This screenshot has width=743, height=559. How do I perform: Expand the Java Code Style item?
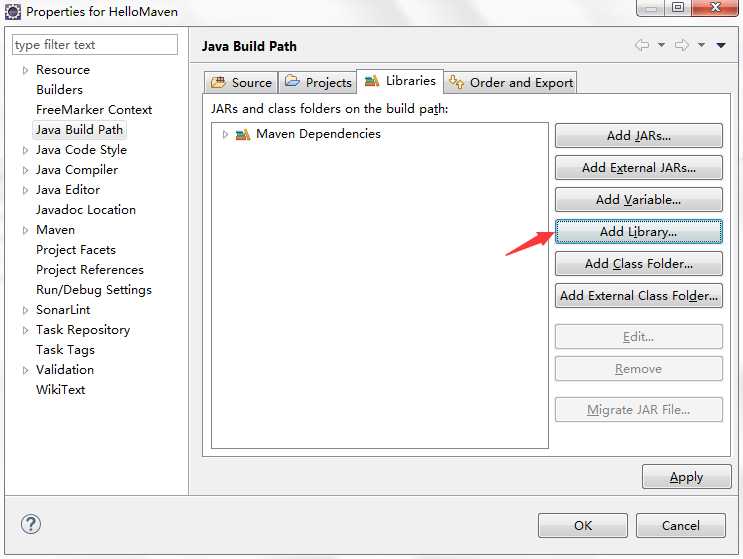tap(25, 150)
